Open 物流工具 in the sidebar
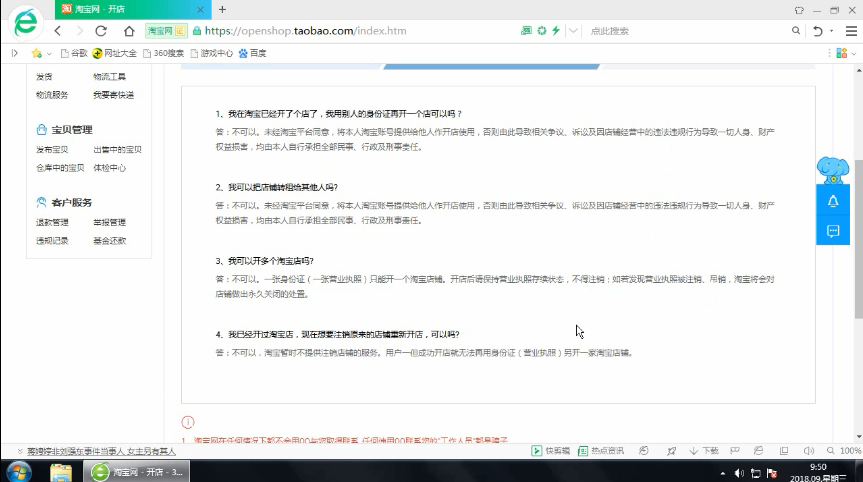This screenshot has height=482, width=863. [x=110, y=76]
